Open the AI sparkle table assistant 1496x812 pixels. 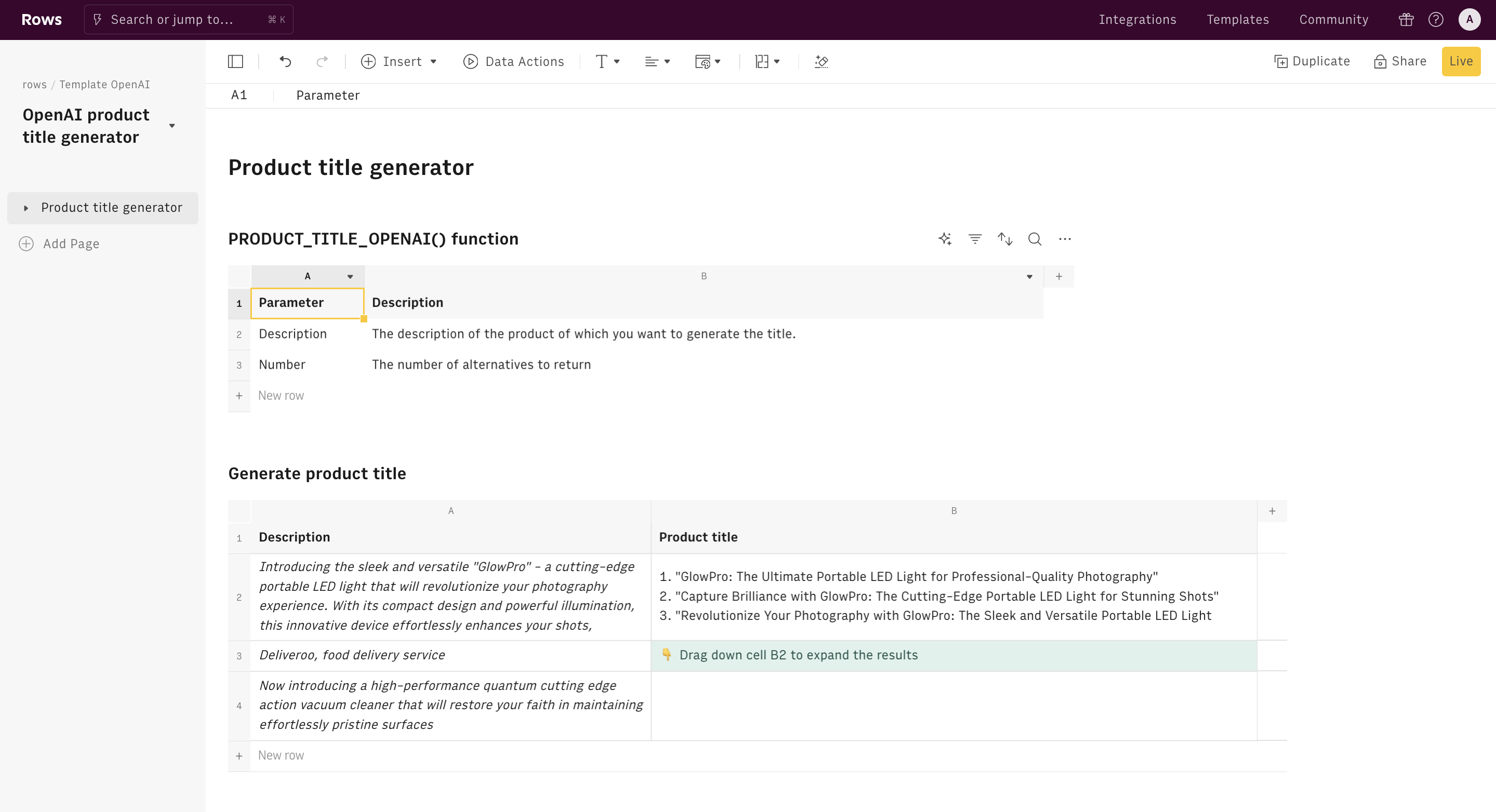coord(945,239)
